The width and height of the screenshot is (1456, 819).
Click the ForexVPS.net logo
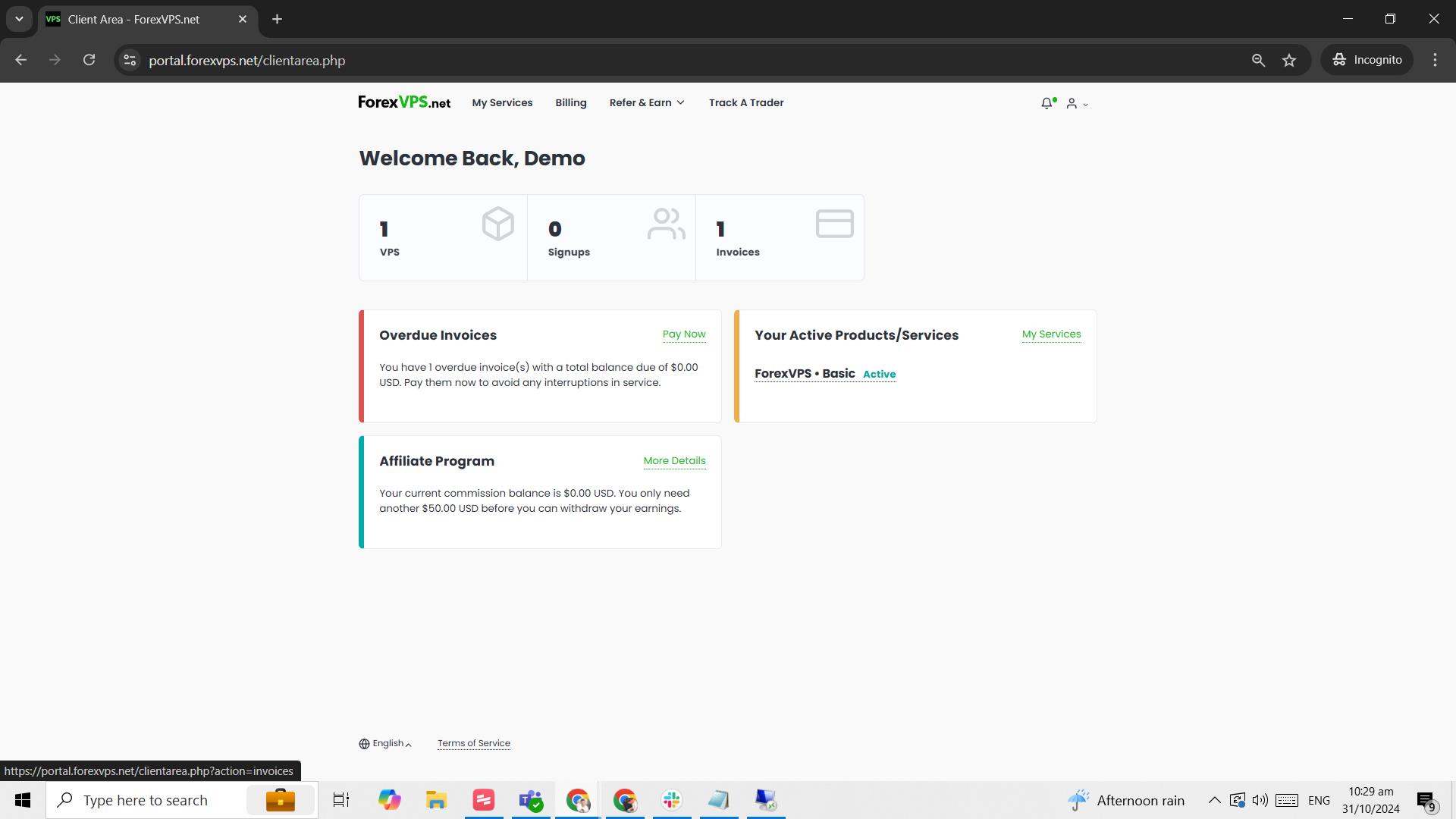click(x=404, y=102)
